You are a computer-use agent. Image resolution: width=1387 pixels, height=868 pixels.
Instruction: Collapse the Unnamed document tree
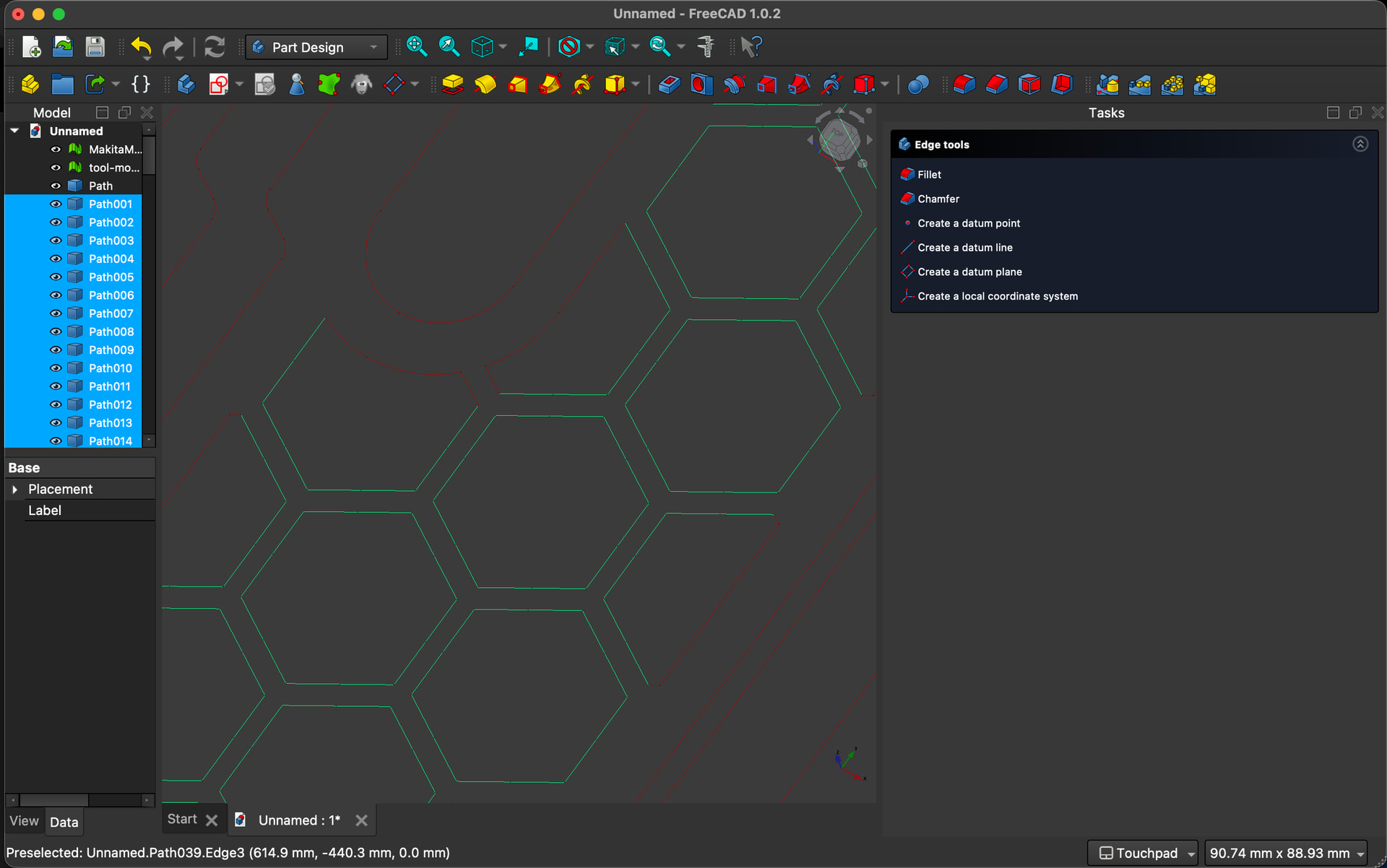14,131
